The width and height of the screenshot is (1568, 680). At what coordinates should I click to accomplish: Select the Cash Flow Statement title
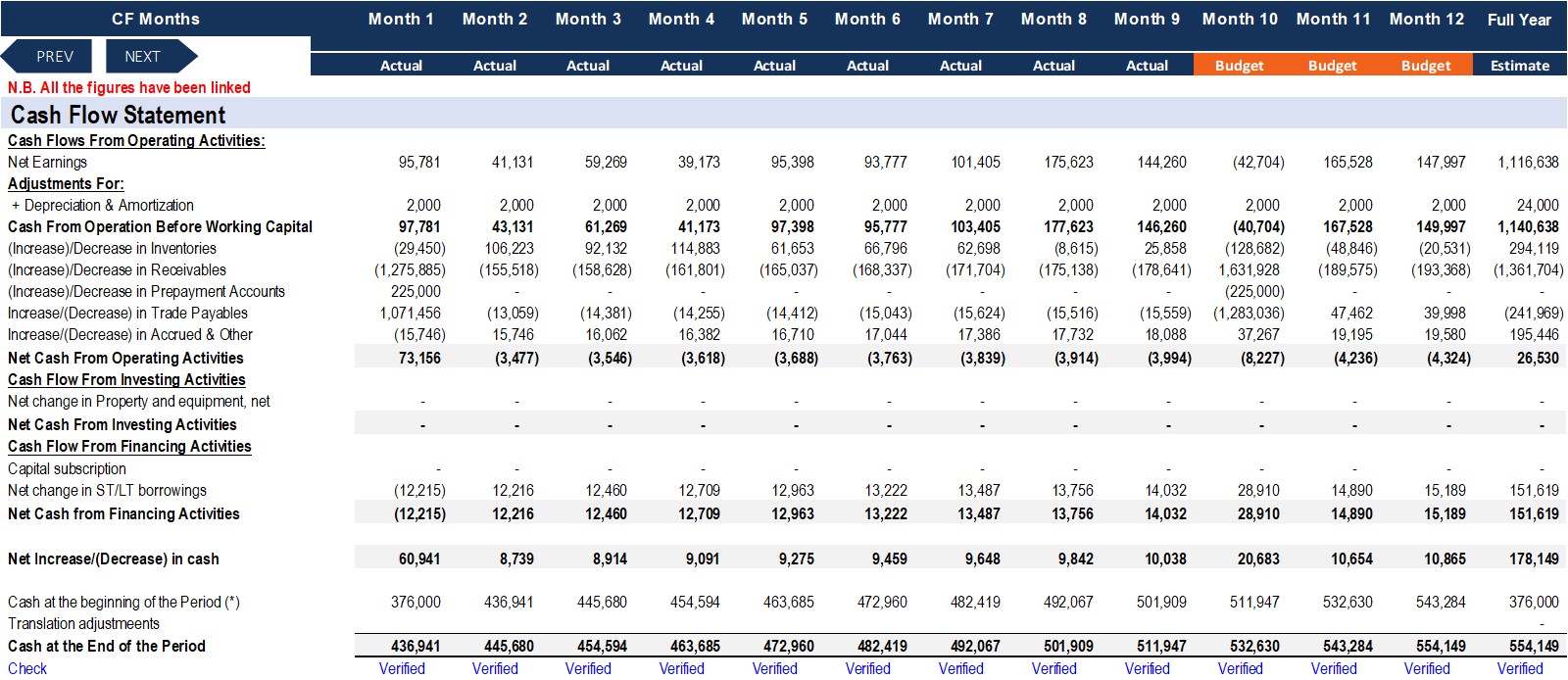pos(118,115)
